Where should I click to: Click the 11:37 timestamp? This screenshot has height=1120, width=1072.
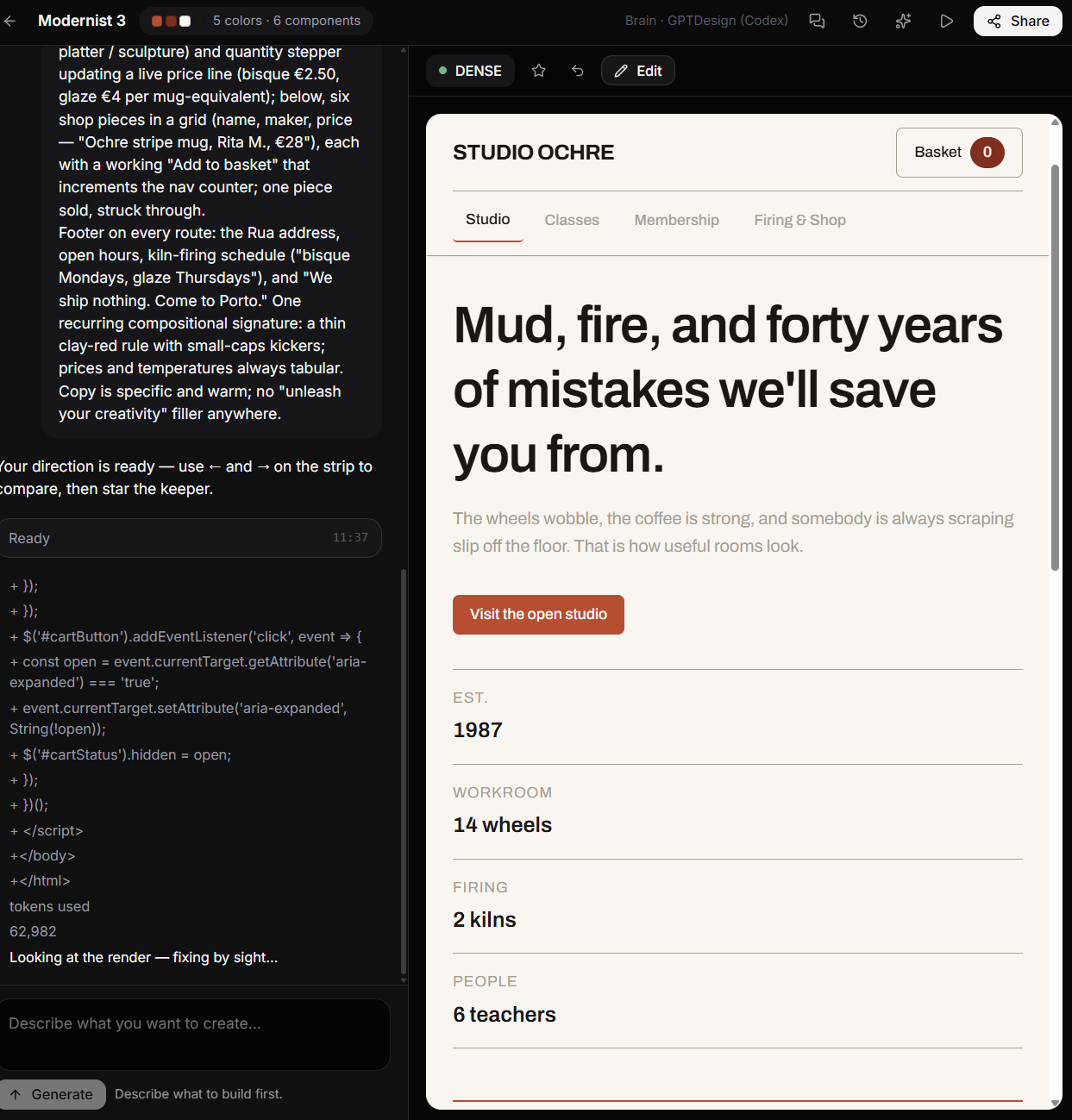click(x=350, y=537)
